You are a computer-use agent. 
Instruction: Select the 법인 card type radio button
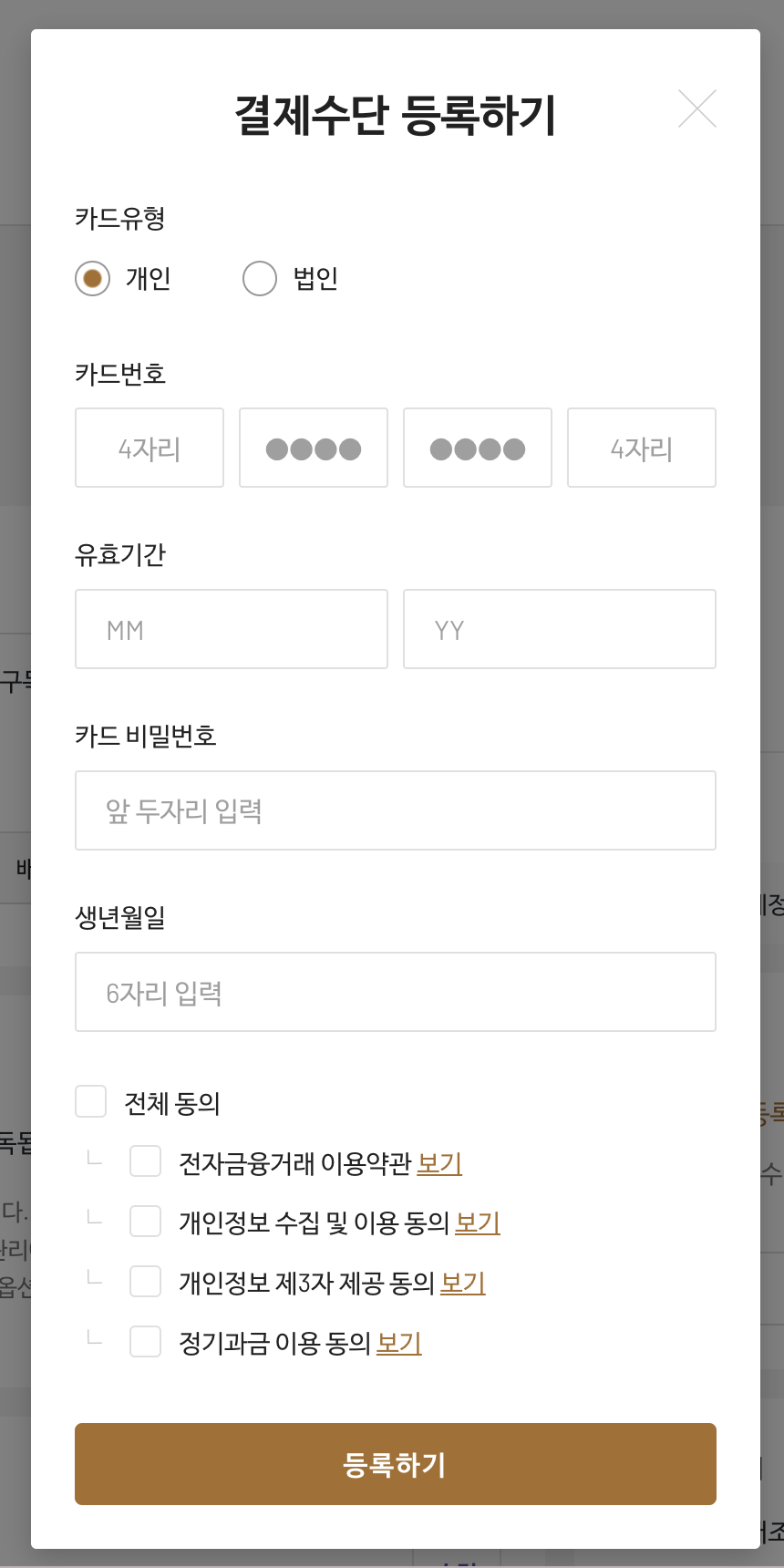point(260,278)
